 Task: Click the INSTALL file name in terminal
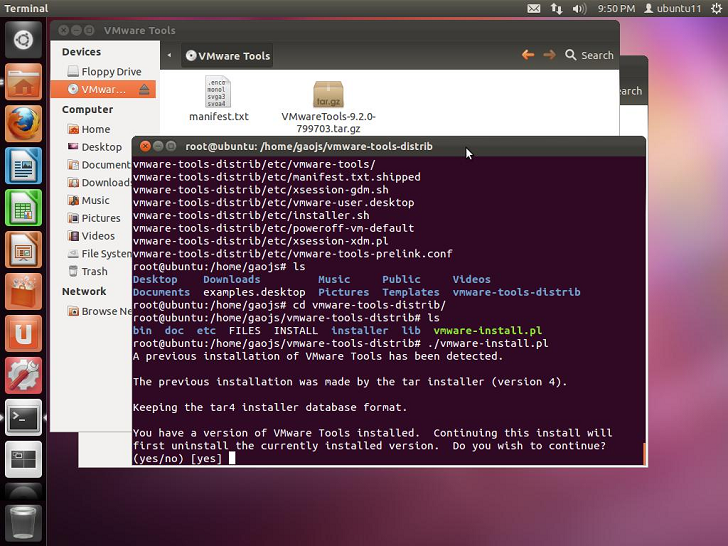pyautogui.click(x=296, y=331)
